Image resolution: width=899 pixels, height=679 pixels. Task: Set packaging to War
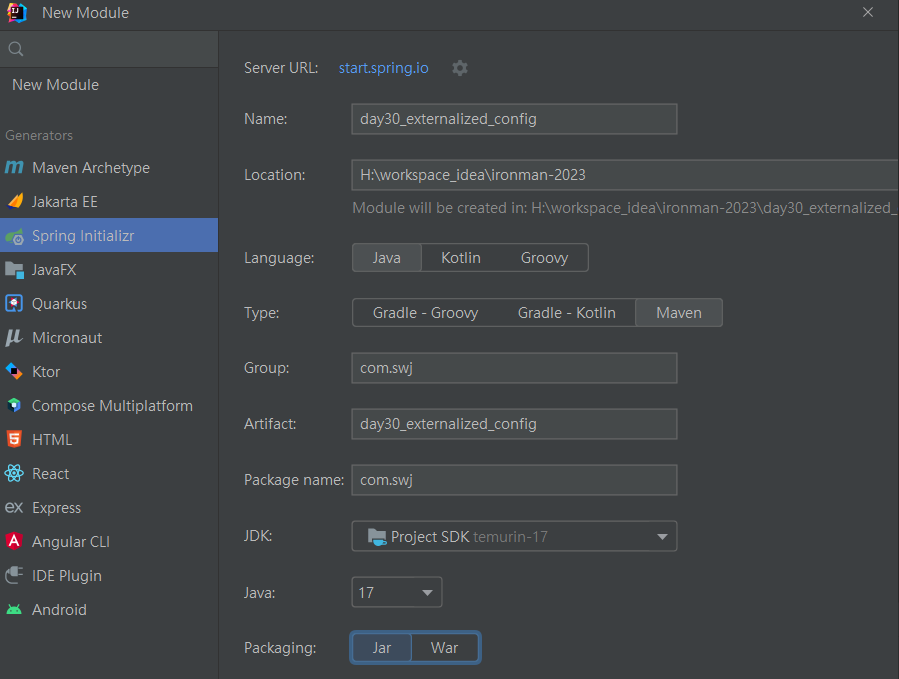444,648
